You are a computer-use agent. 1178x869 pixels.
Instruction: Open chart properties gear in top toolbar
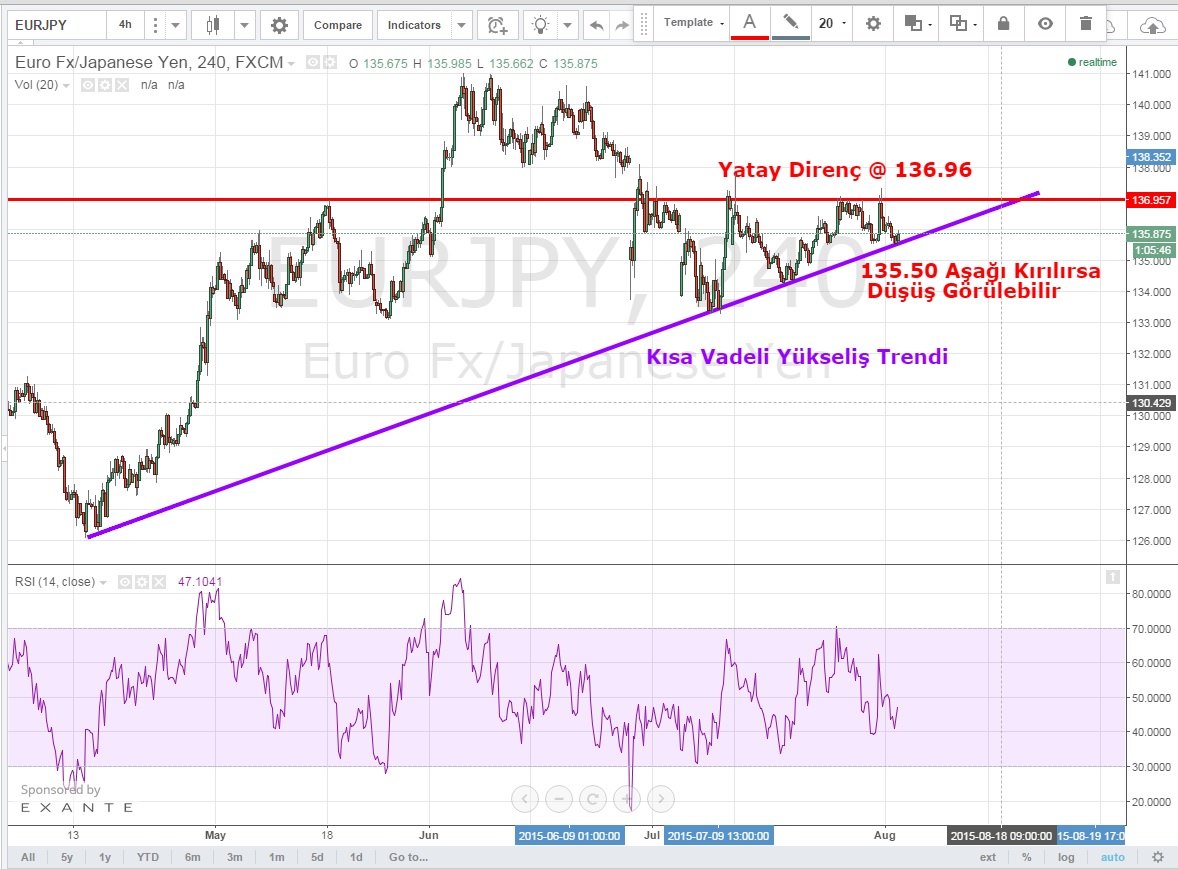[x=279, y=25]
